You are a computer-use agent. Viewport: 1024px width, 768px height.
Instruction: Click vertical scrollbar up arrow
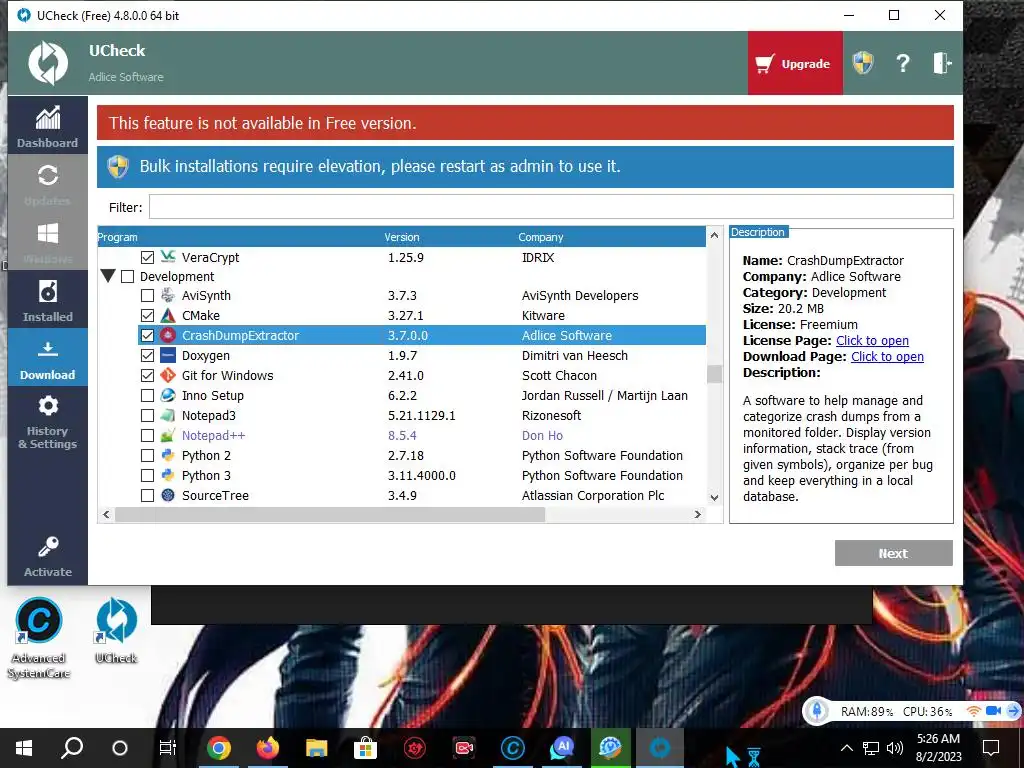coord(714,235)
